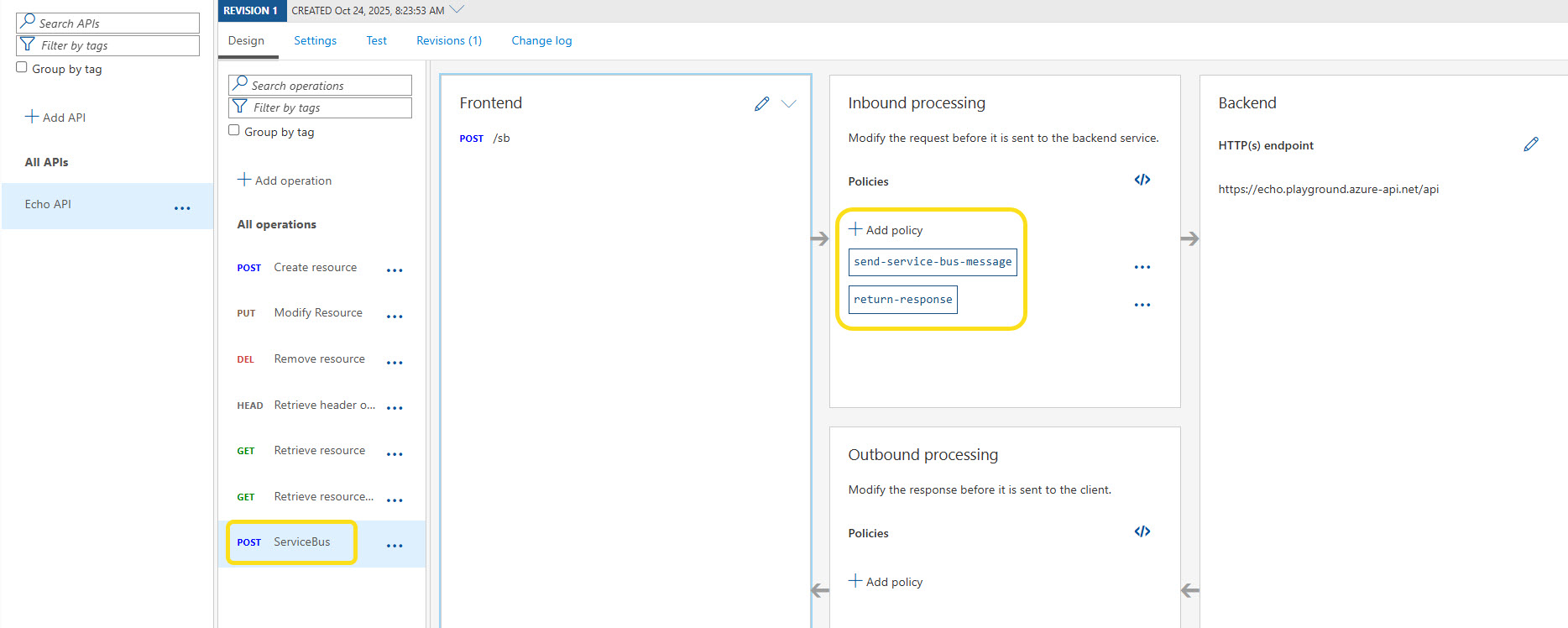Image resolution: width=1568 pixels, height=628 pixels.
Task: Open ellipsis menu for return-response policy
Action: pos(1142,305)
